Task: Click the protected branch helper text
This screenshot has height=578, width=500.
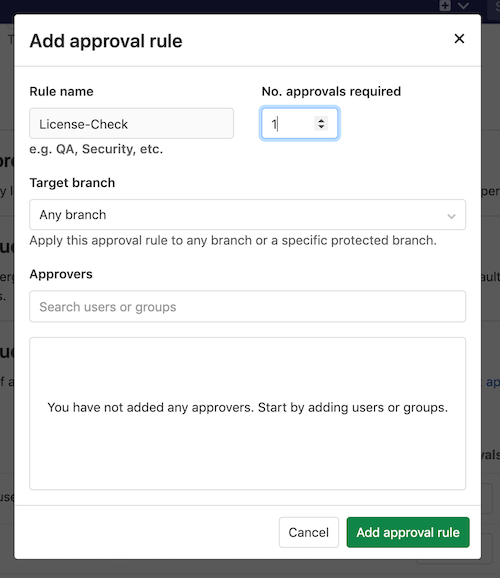Action: pos(233,240)
